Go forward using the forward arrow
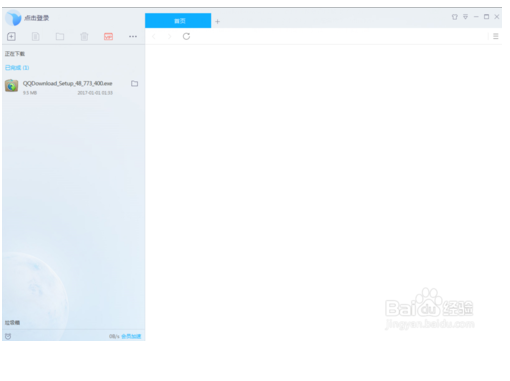This screenshot has height=381, width=510. click(x=170, y=36)
